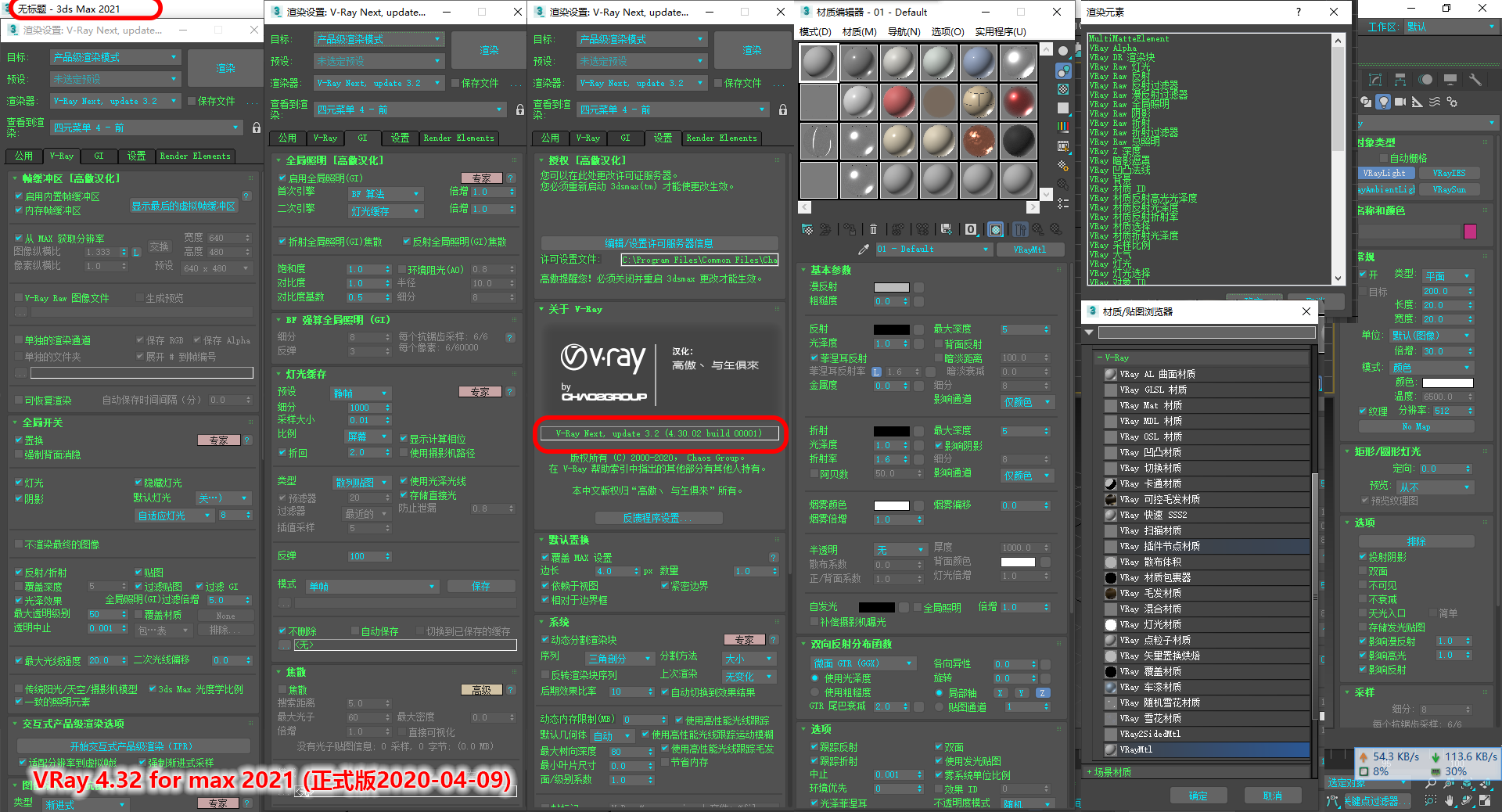Open 产品级渲染模式 target dropdown in first window
Image resolution: width=1502 pixels, height=812 pixels.
[x=116, y=58]
